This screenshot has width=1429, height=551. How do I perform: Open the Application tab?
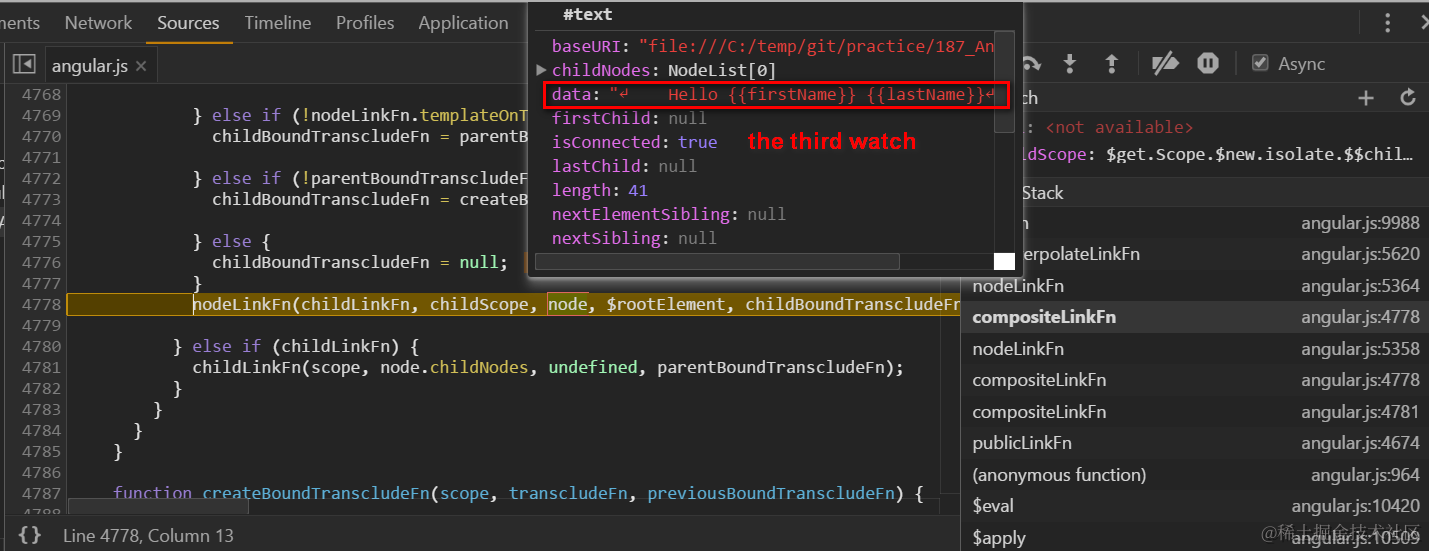coord(463,22)
